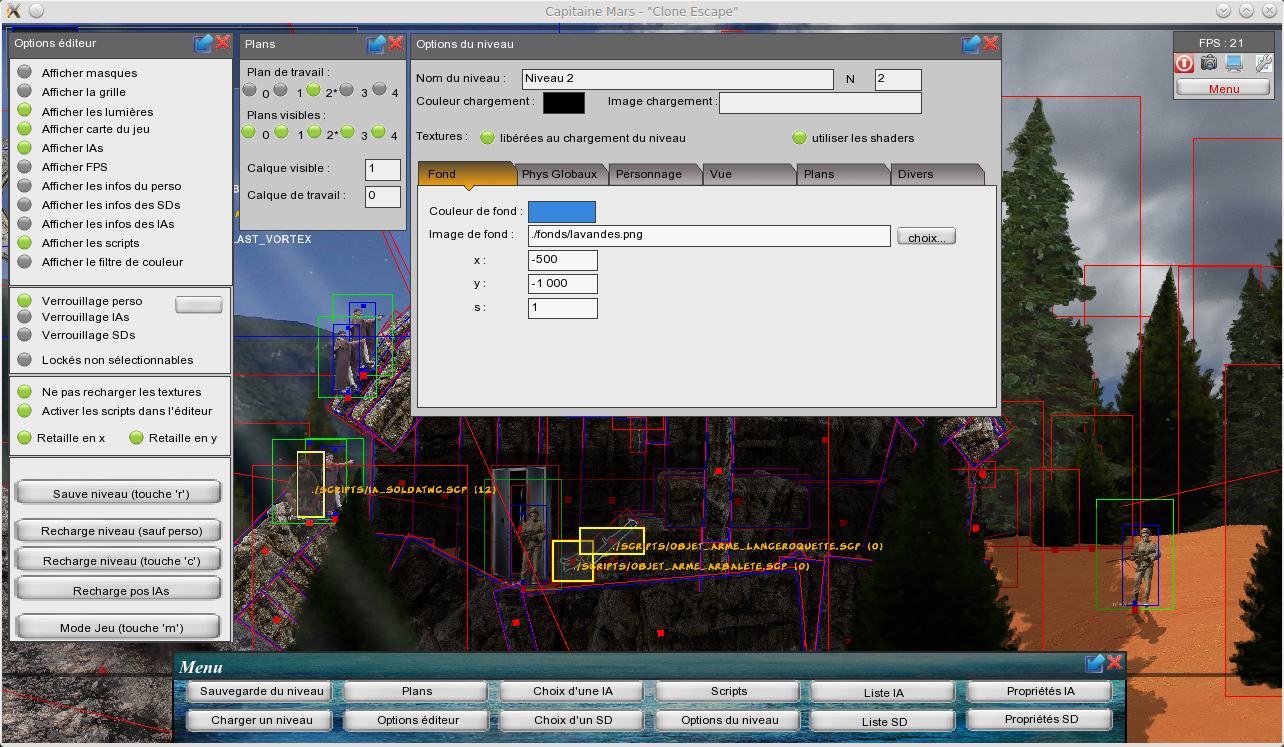
Task: Switch to the Phys Globaux tab
Action: pyautogui.click(x=560, y=174)
